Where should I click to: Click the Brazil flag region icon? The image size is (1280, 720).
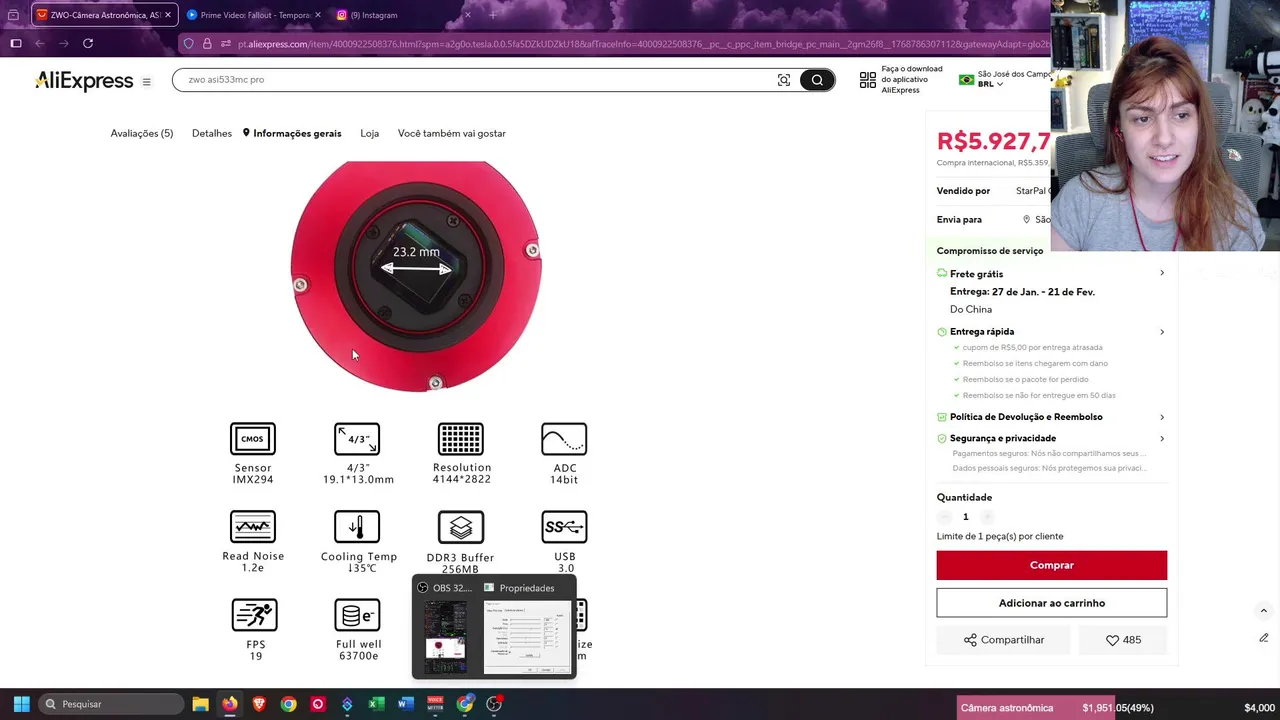(966, 79)
